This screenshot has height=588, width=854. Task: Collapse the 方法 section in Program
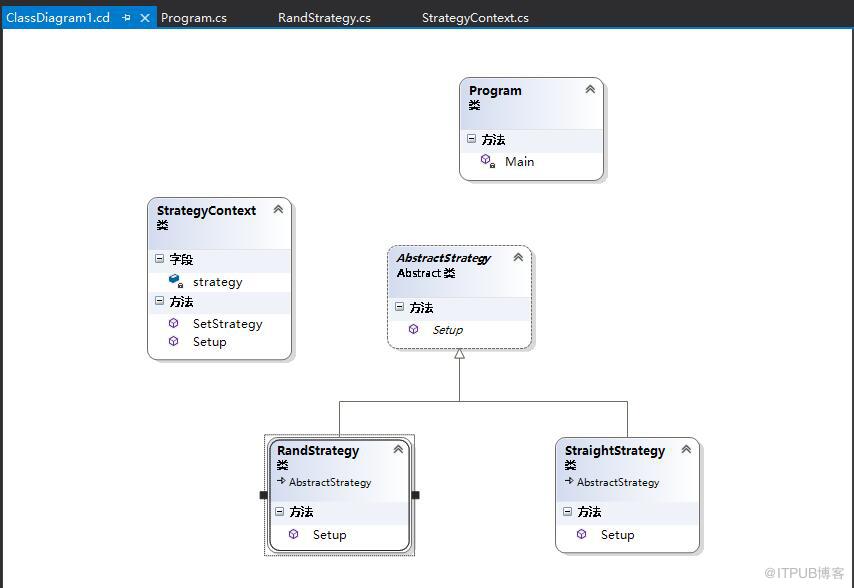472,139
